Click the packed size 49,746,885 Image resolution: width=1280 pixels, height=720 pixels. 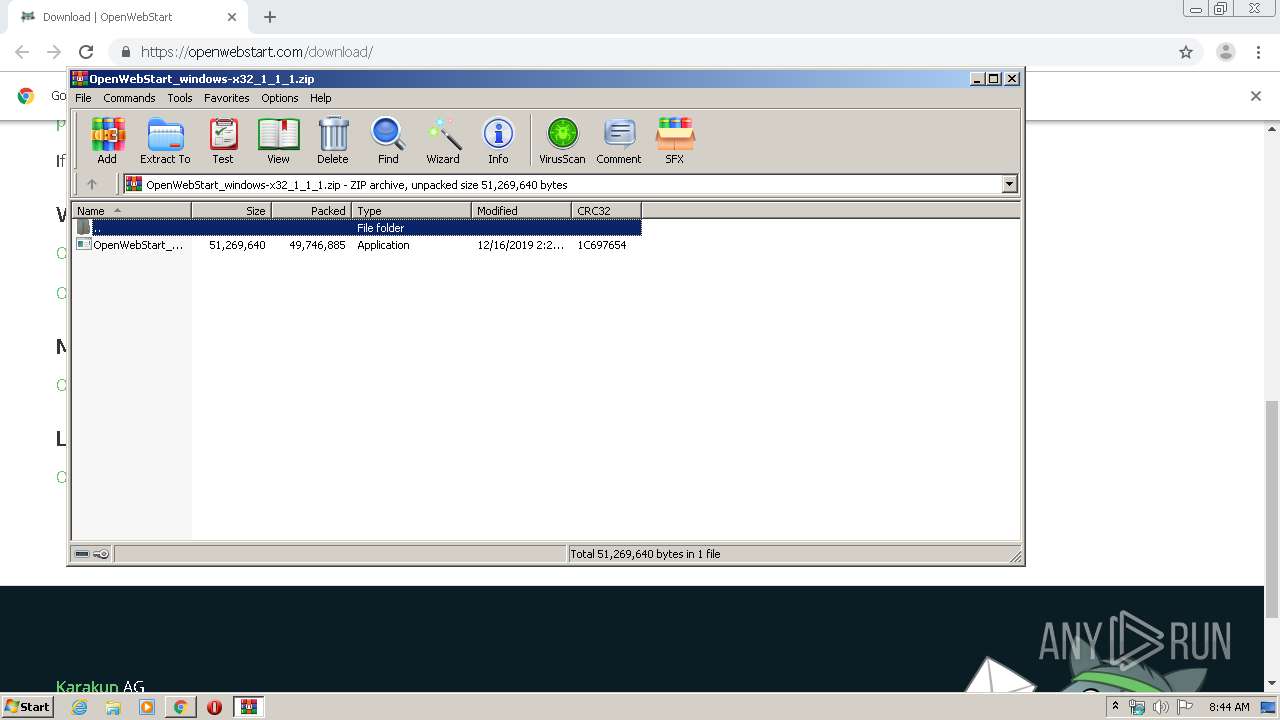[317, 245]
